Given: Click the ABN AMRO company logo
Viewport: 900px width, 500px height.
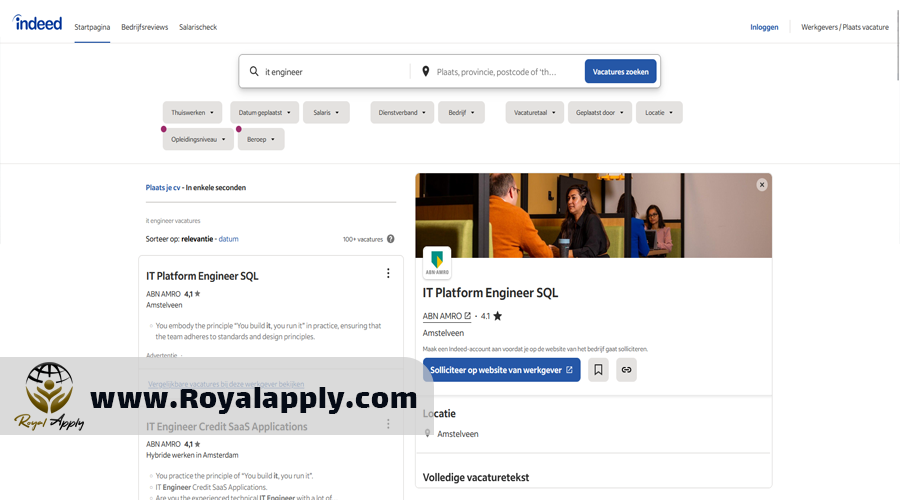Looking at the screenshot, I should click(437, 262).
